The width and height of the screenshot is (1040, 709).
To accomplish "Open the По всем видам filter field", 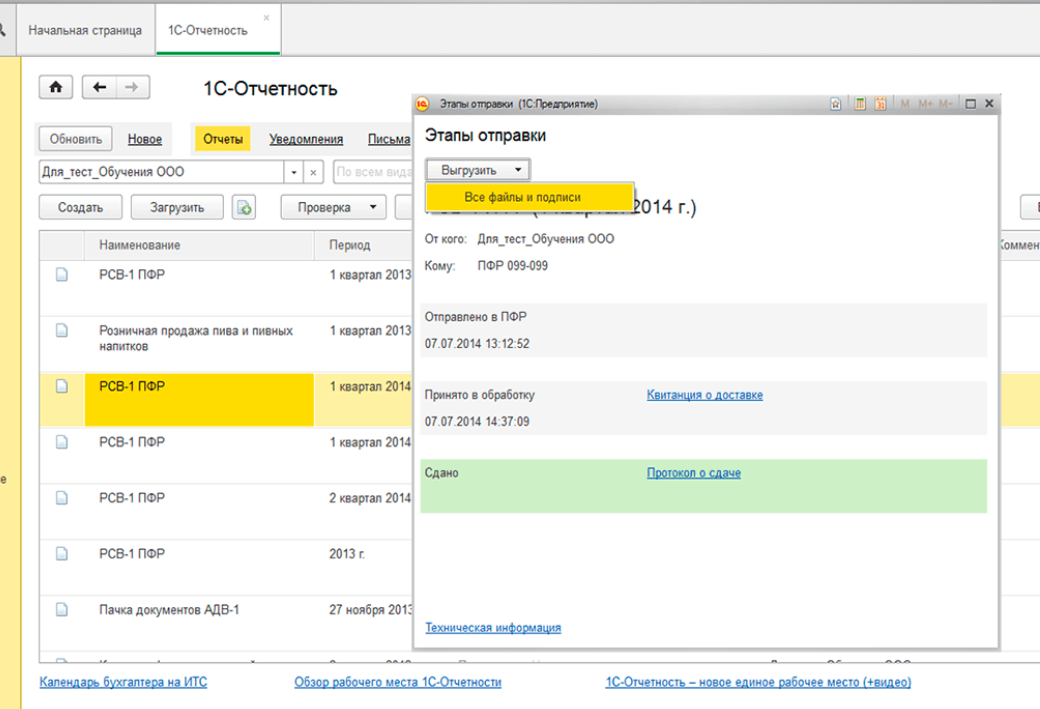I will [x=373, y=172].
